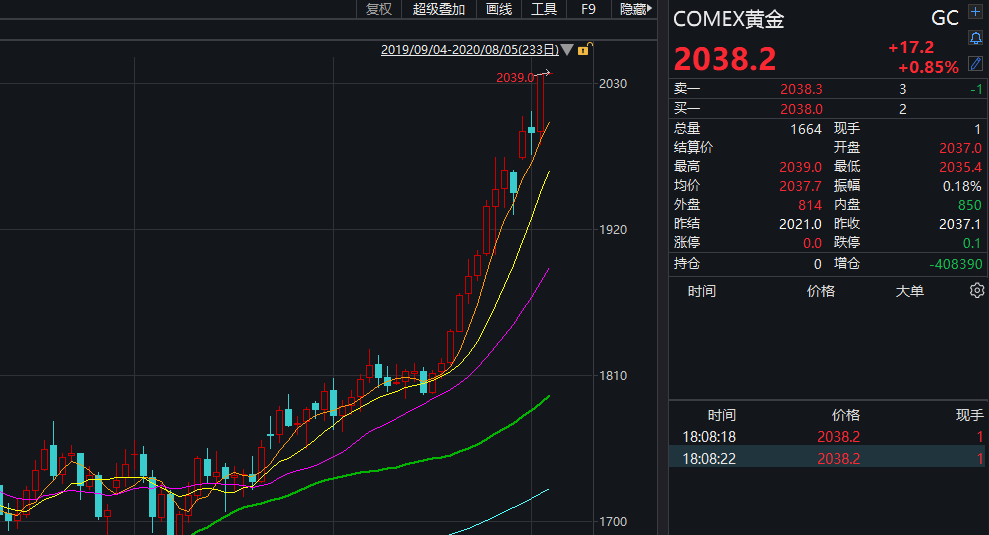Viewport: 989px width, 535px height.
Task: Click 最低 value 2035.4
Action: 960,167
